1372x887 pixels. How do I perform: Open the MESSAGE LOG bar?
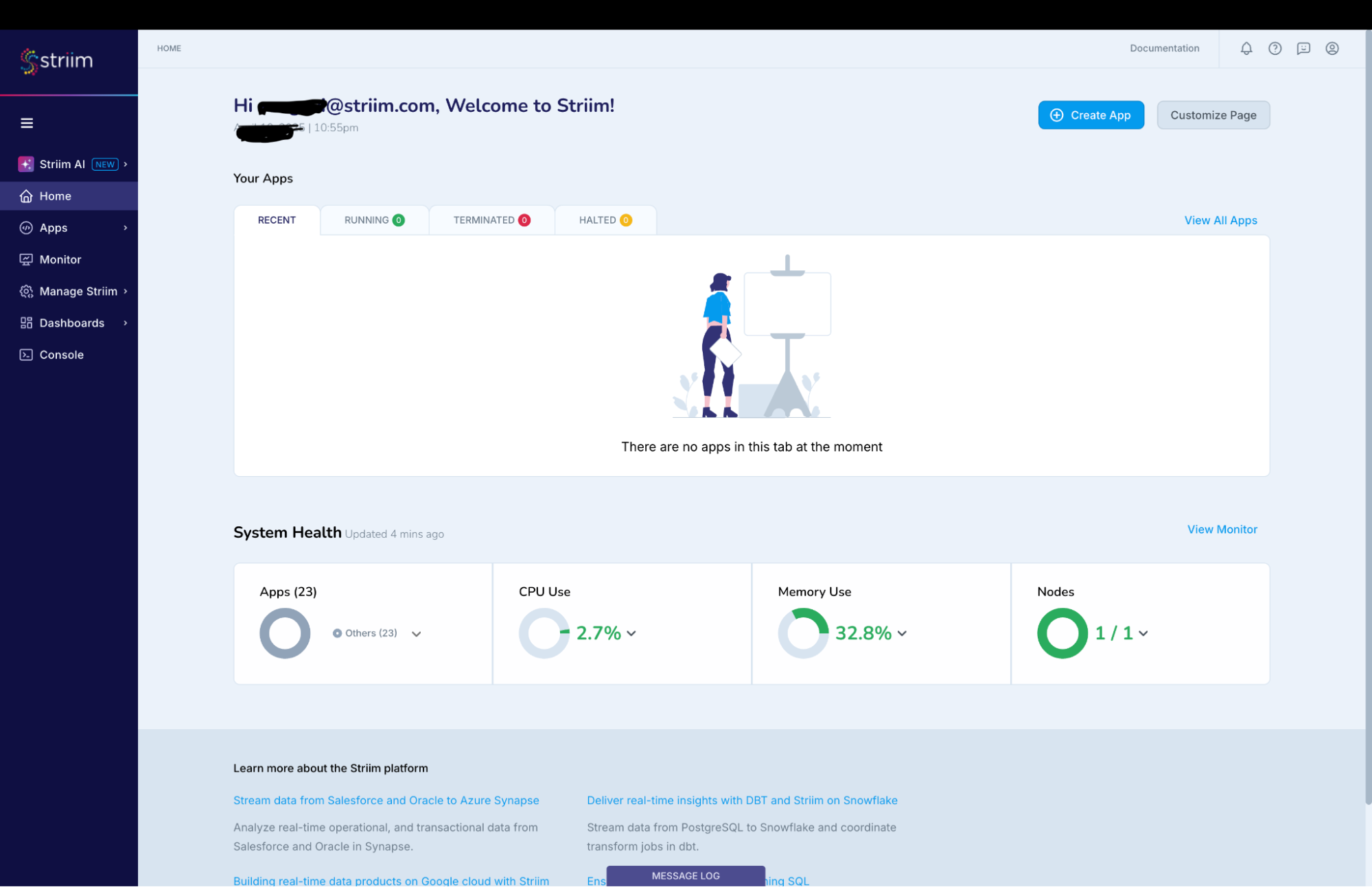pos(686,876)
